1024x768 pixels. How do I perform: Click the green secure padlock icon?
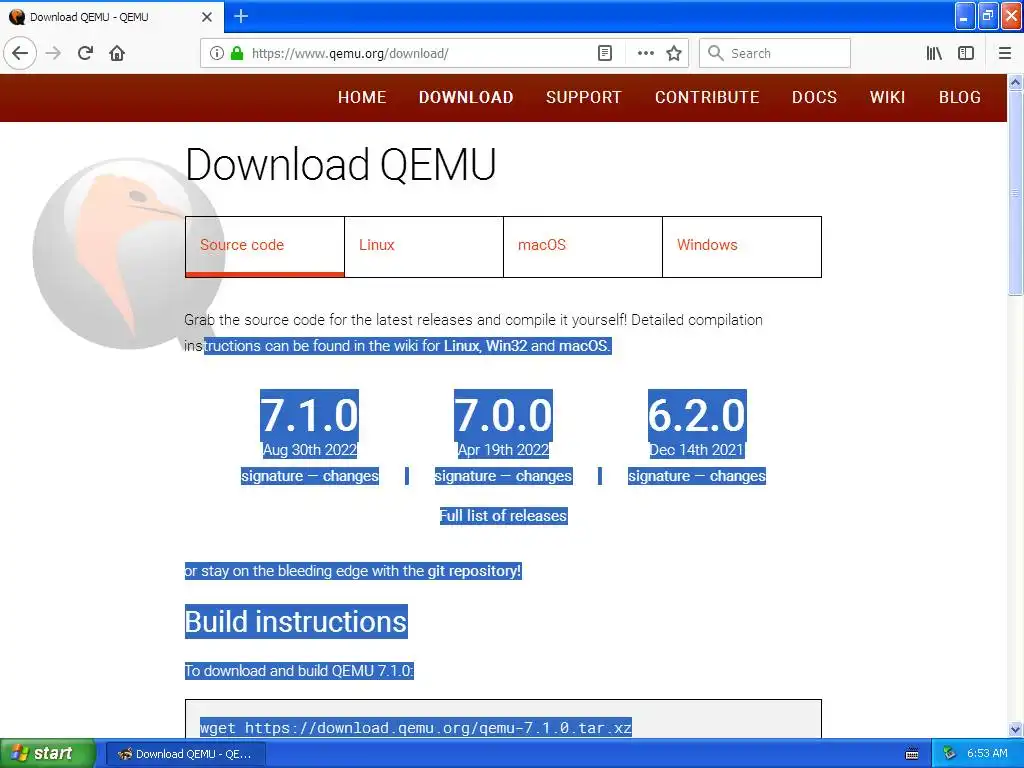237,53
